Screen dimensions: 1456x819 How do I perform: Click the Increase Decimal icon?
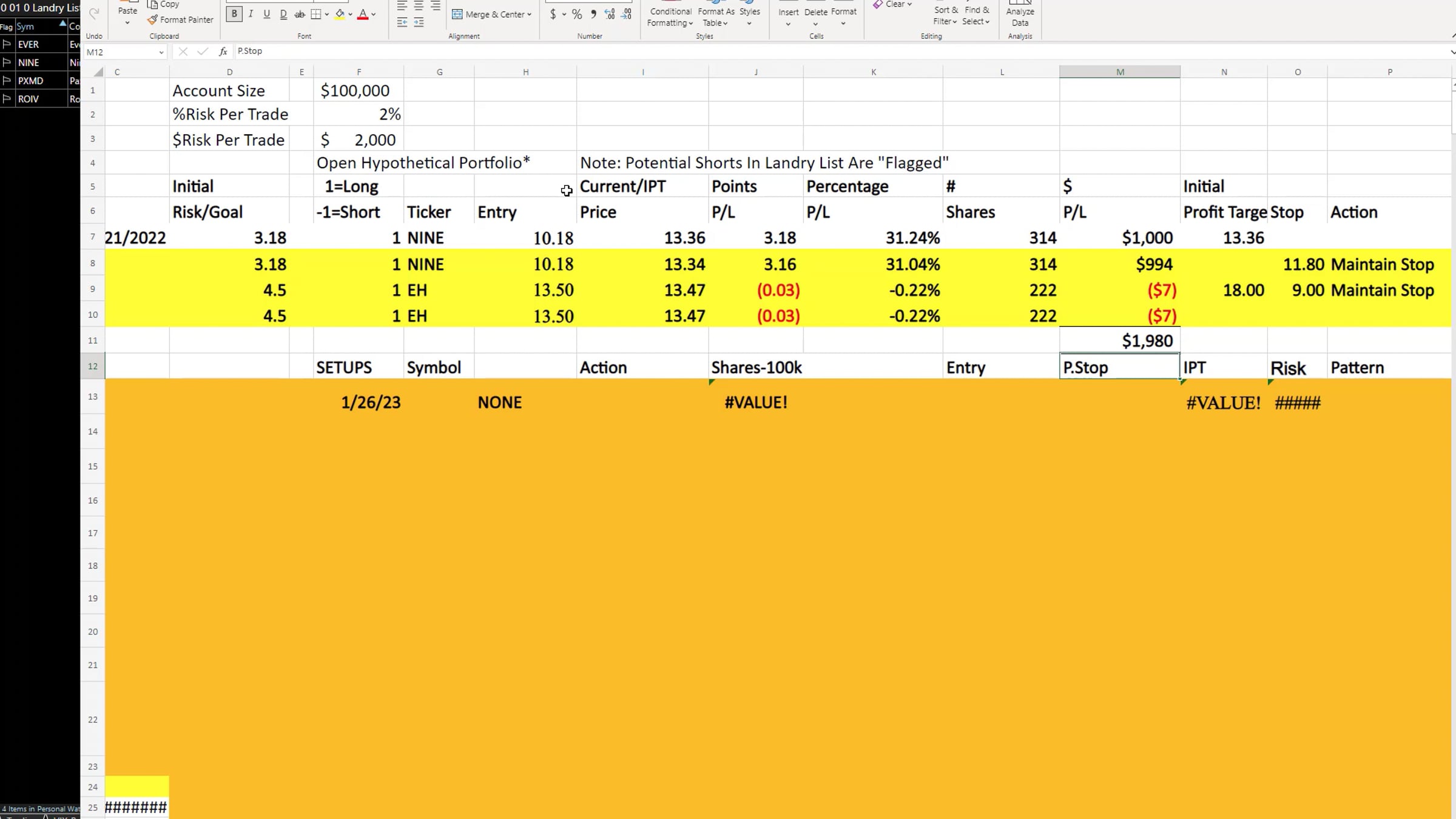[x=610, y=15]
